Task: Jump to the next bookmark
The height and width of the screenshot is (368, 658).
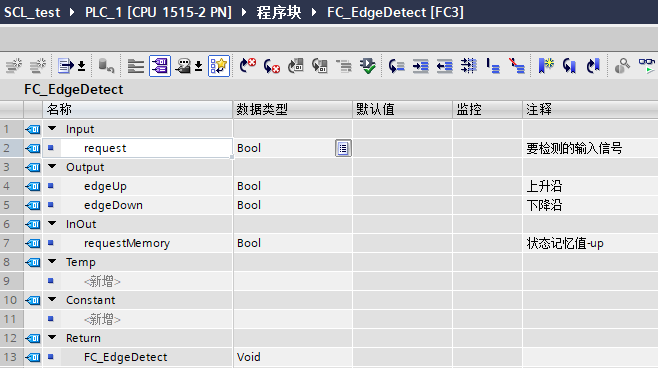Action: (x=593, y=66)
